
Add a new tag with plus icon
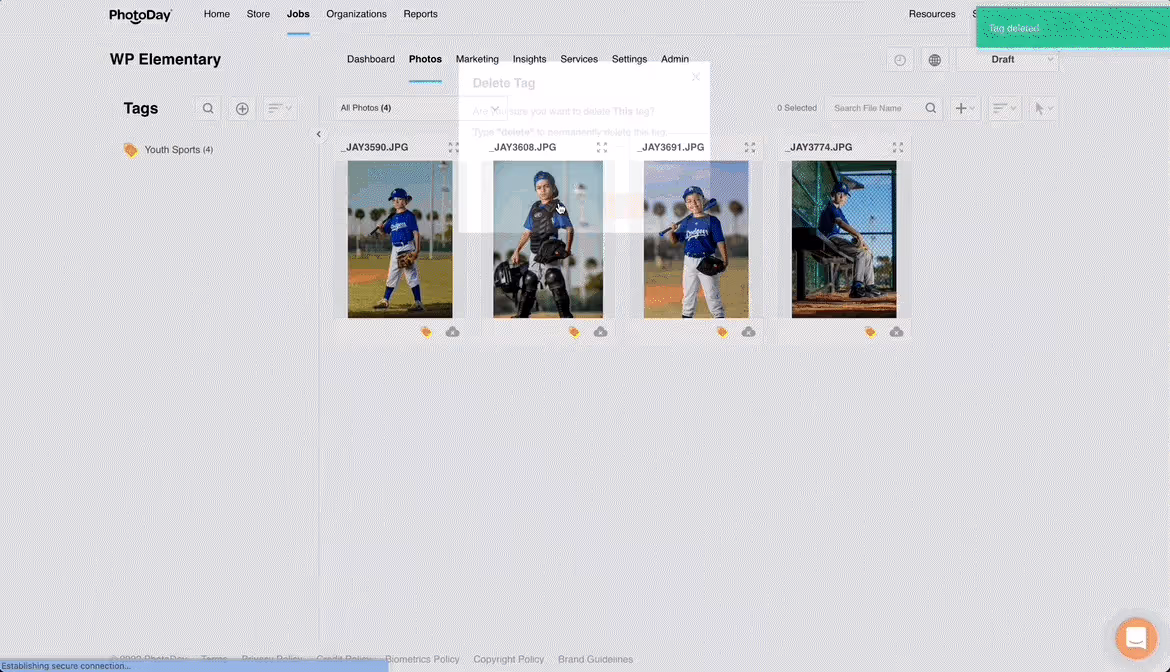(x=243, y=109)
